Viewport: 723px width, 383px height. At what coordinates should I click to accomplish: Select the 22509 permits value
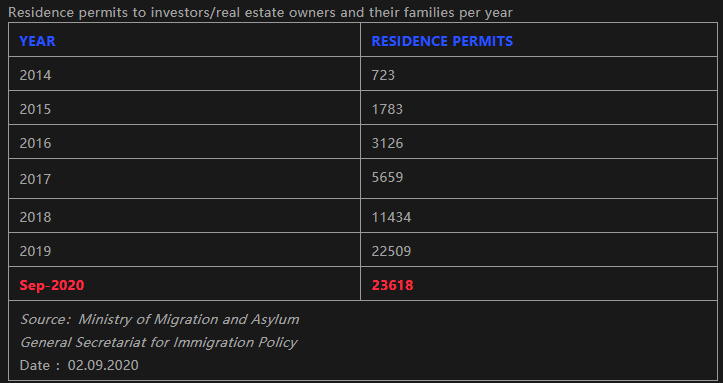(391, 251)
